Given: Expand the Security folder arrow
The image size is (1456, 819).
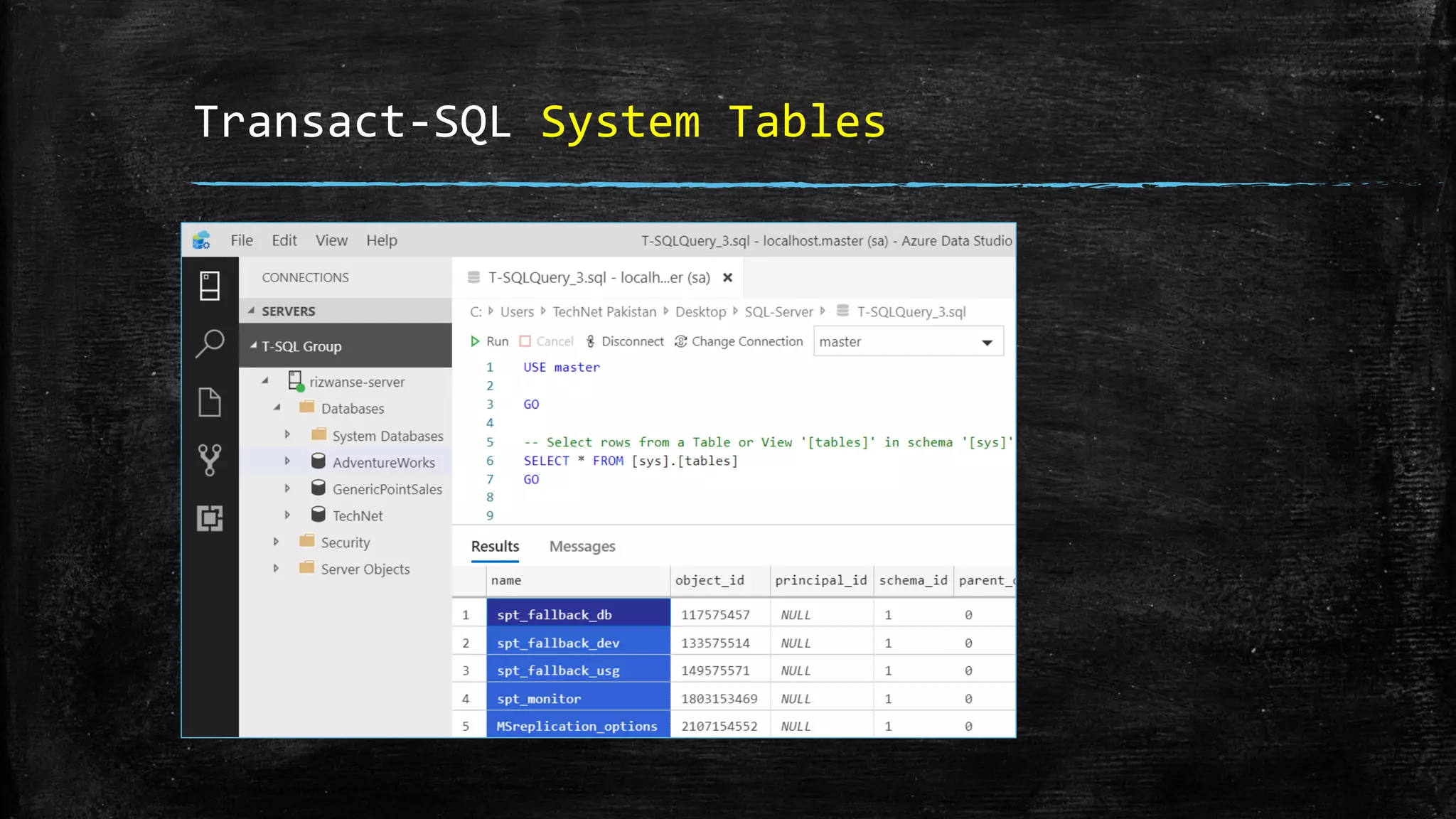Looking at the screenshot, I should click(x=276, y=542).
